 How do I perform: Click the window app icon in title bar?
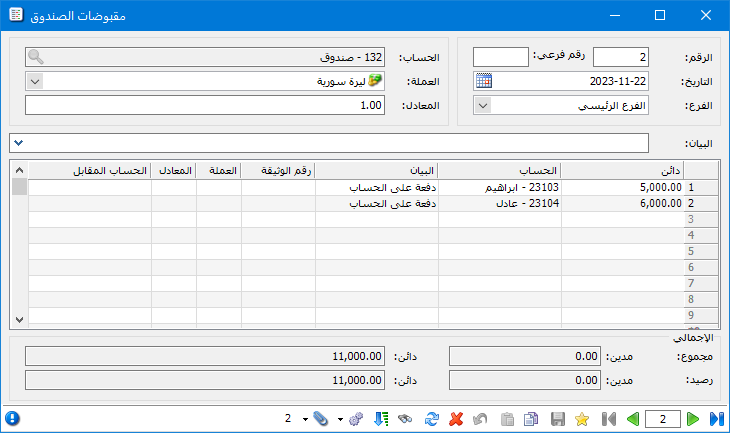[x=16, y=15]
